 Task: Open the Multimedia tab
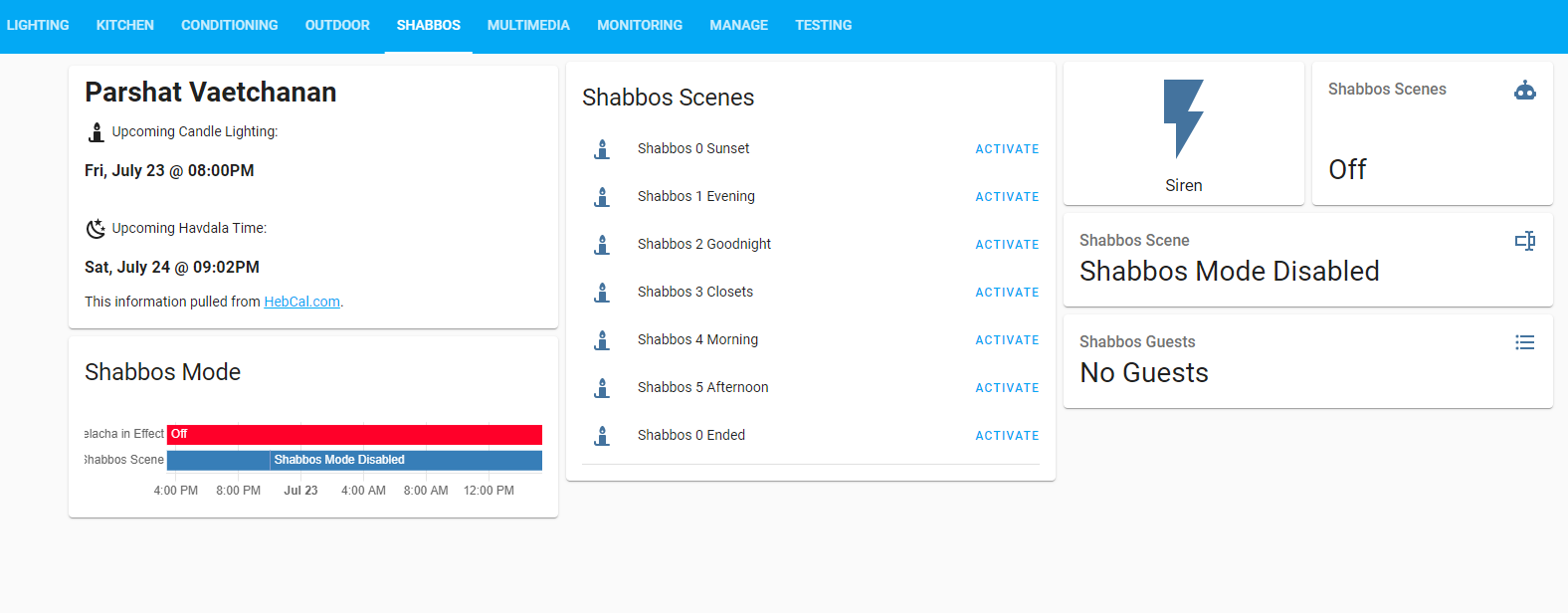point(528,25)
